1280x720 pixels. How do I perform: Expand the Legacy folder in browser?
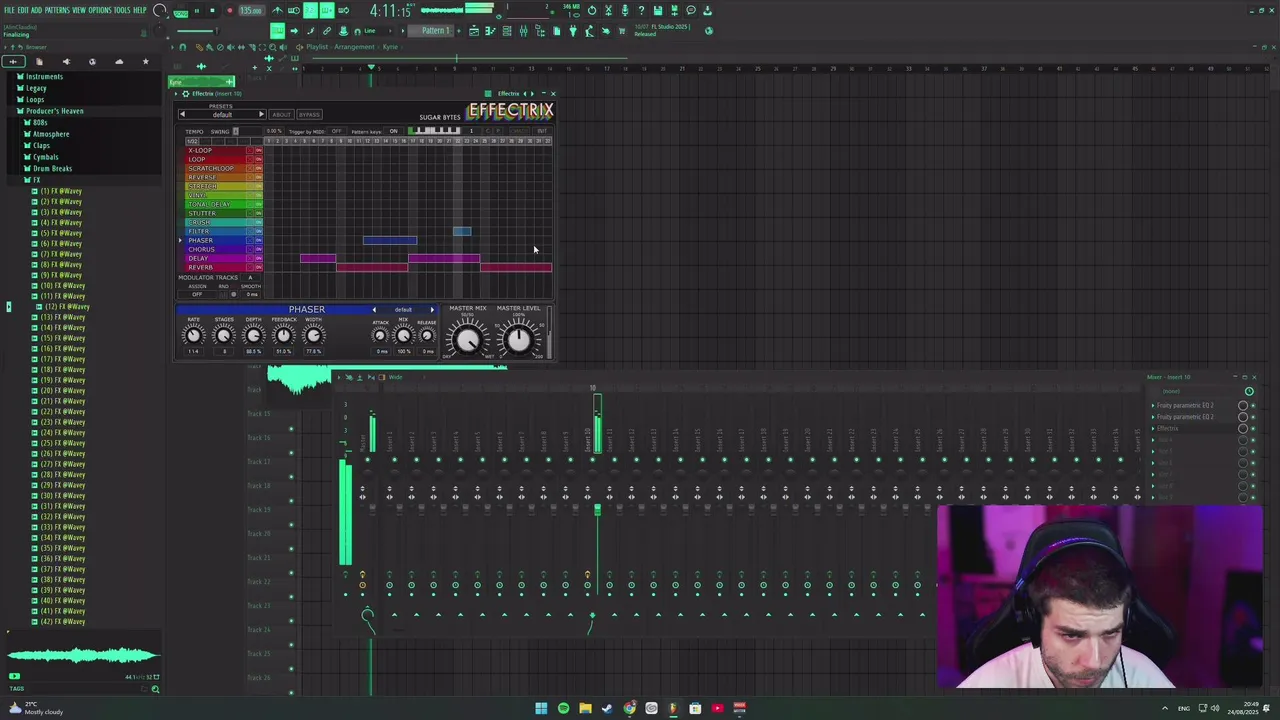[x=36, y=88]
